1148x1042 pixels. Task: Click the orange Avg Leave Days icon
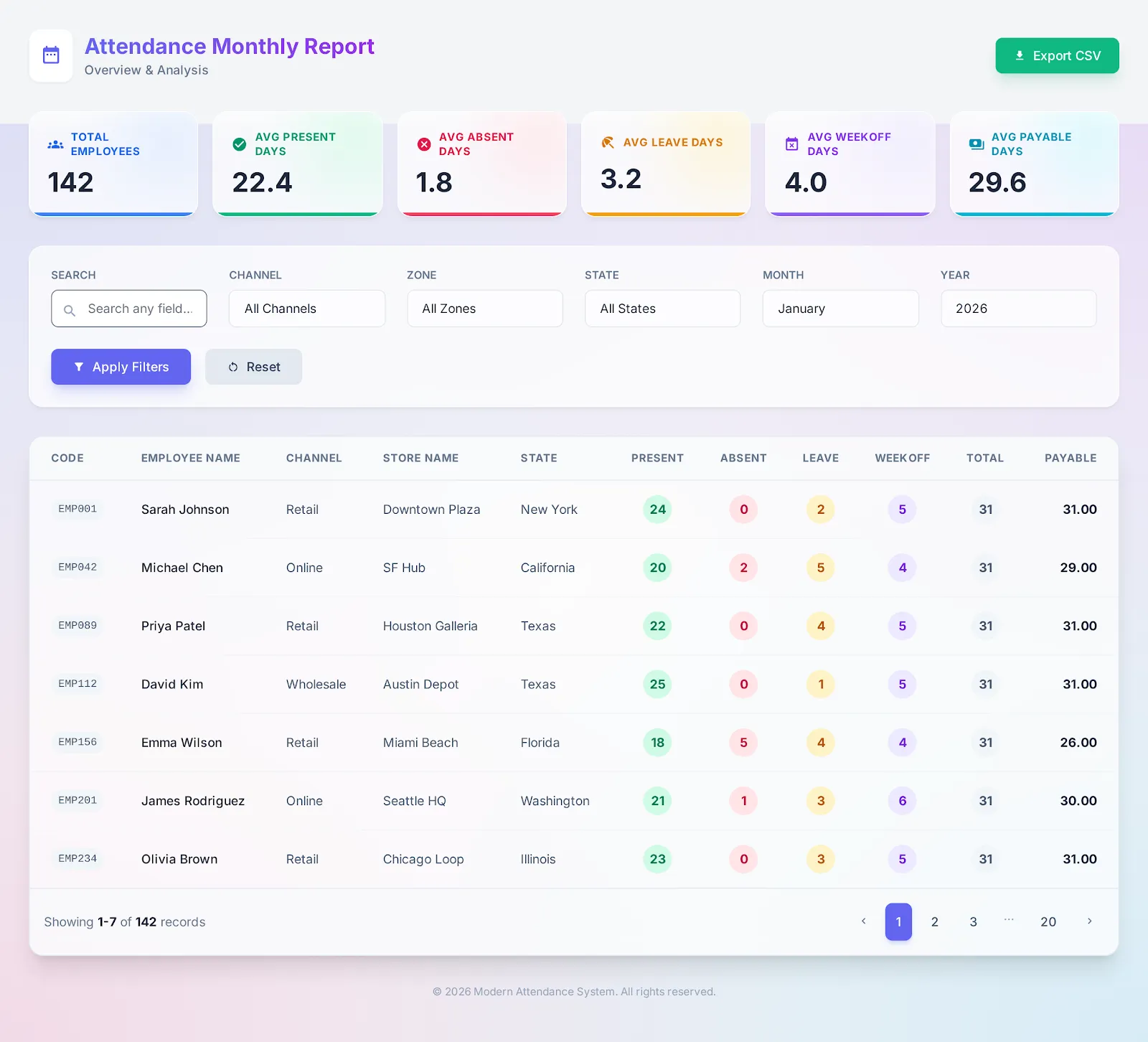coord(608,143)
